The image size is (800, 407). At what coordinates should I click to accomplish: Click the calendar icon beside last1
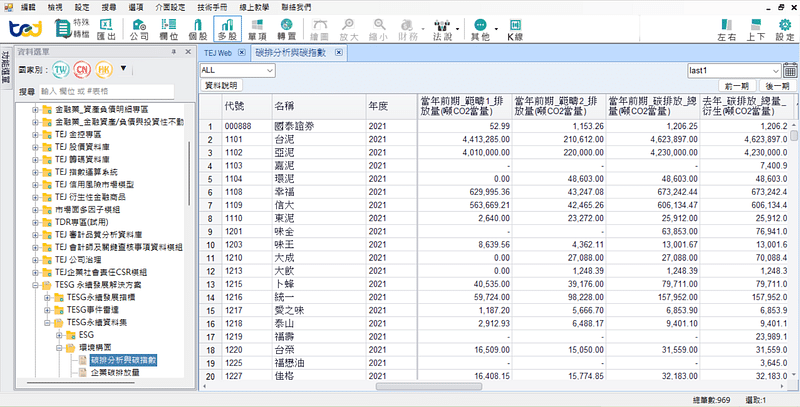(791, 71)
